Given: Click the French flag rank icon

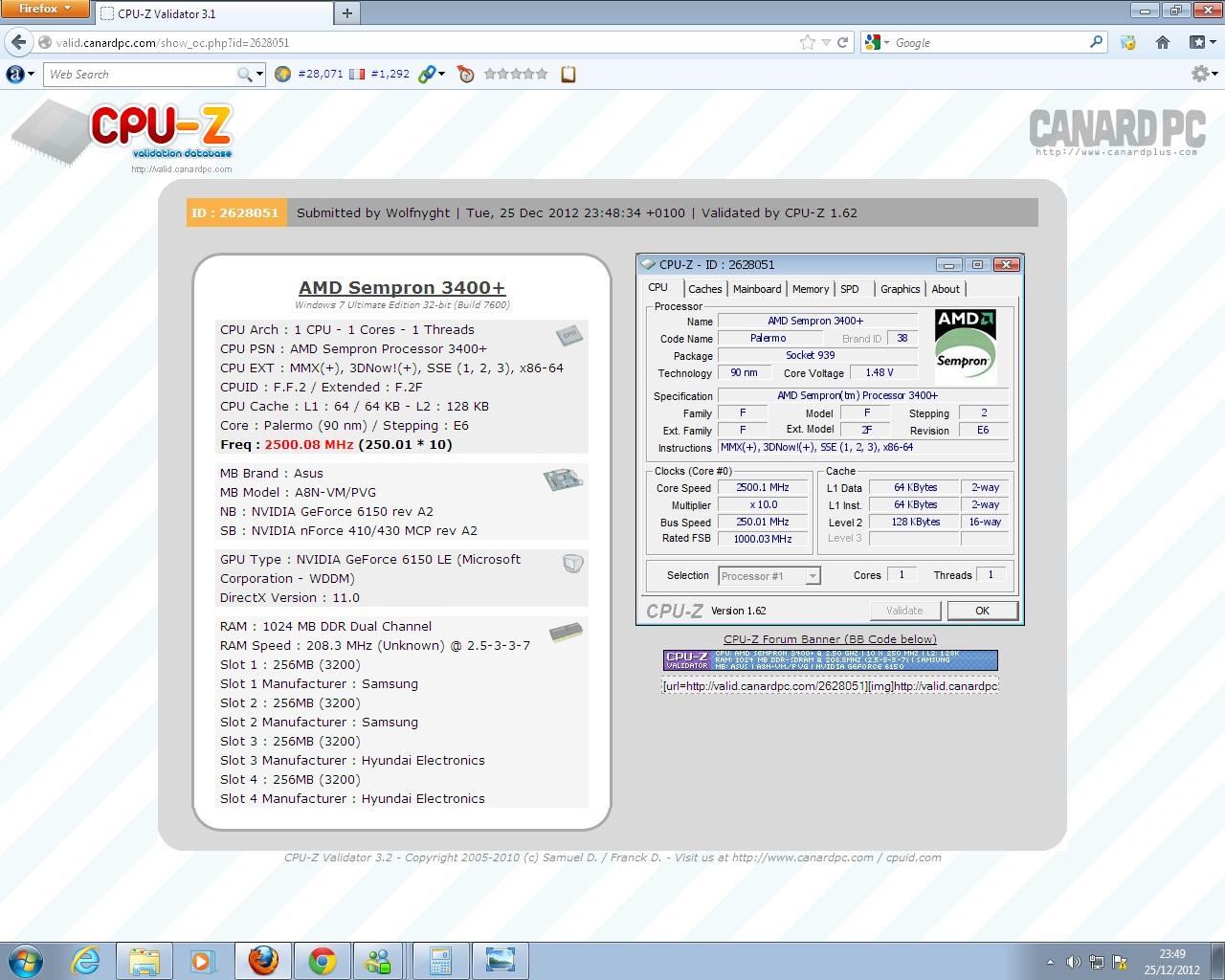Looking at the screenshot, I should point(357,74).
